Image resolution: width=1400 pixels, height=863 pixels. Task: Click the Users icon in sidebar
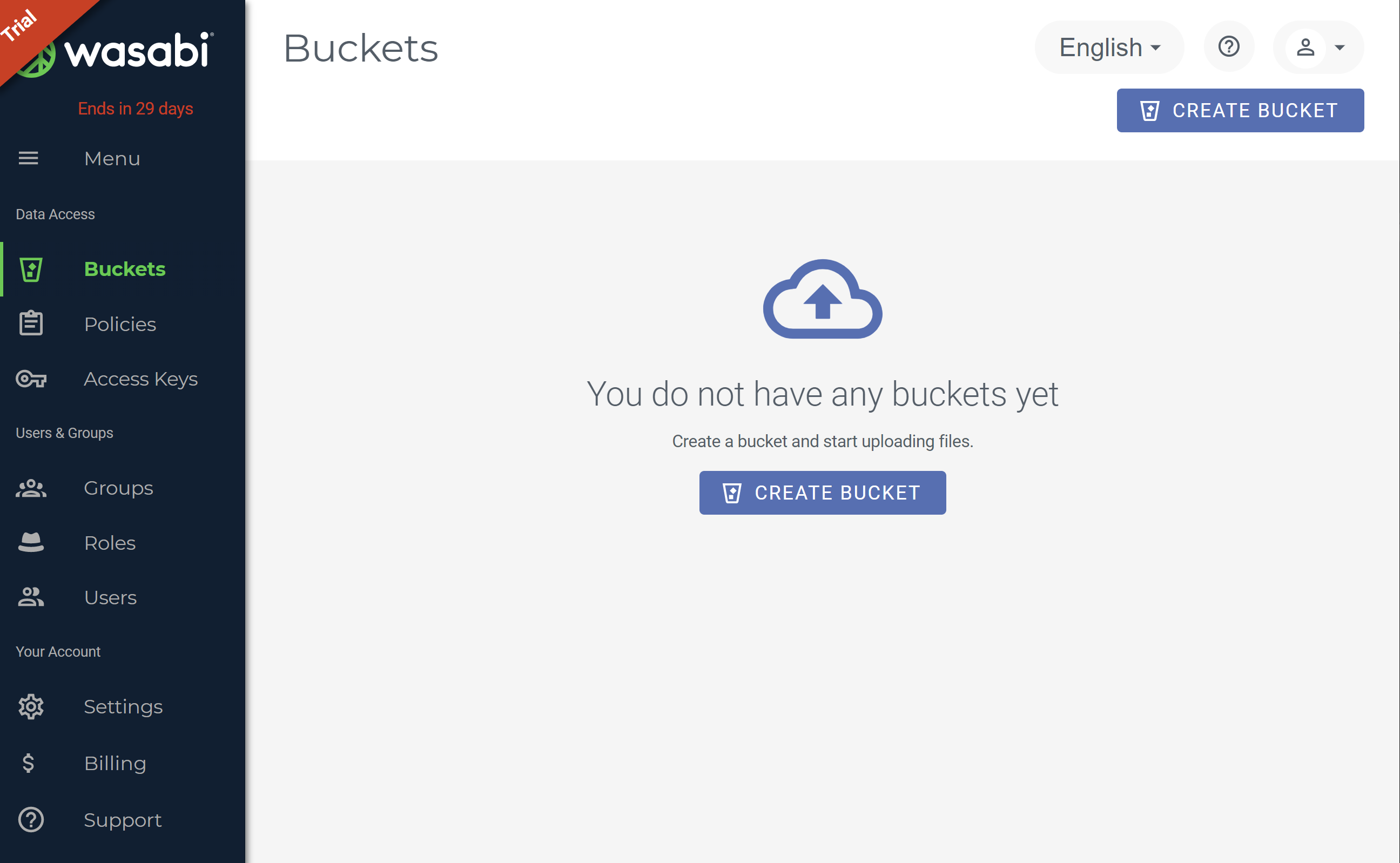[31, 597]
